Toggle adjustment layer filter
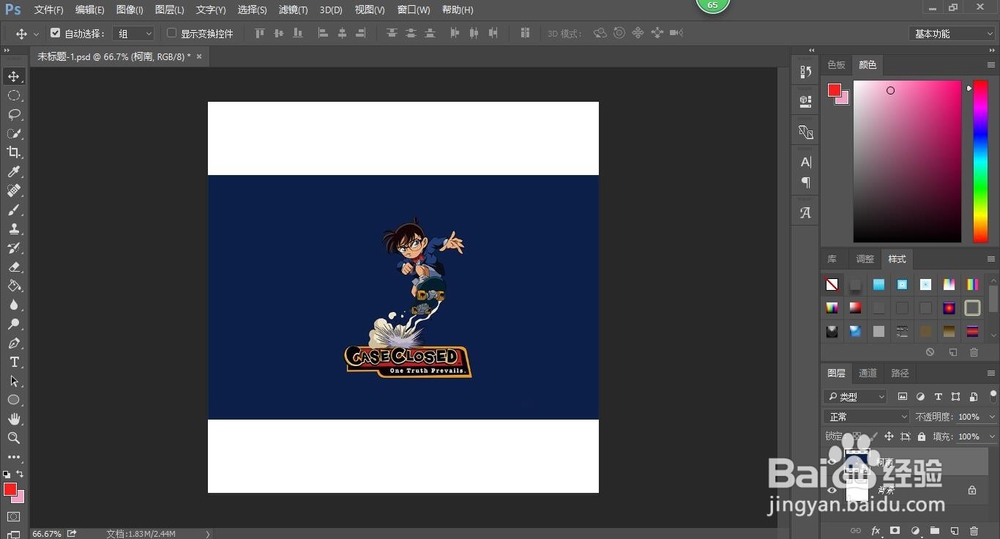1000x539 pixels. click(920, 397)
